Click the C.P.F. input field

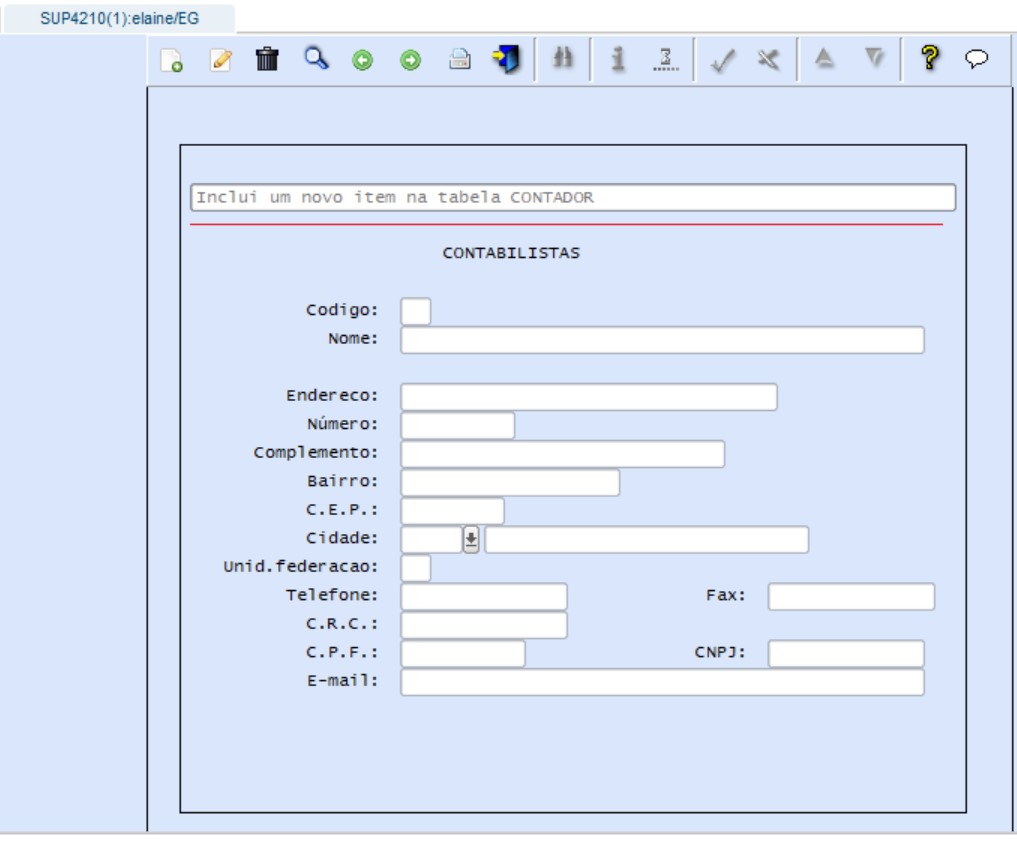[x=463, y=654]
